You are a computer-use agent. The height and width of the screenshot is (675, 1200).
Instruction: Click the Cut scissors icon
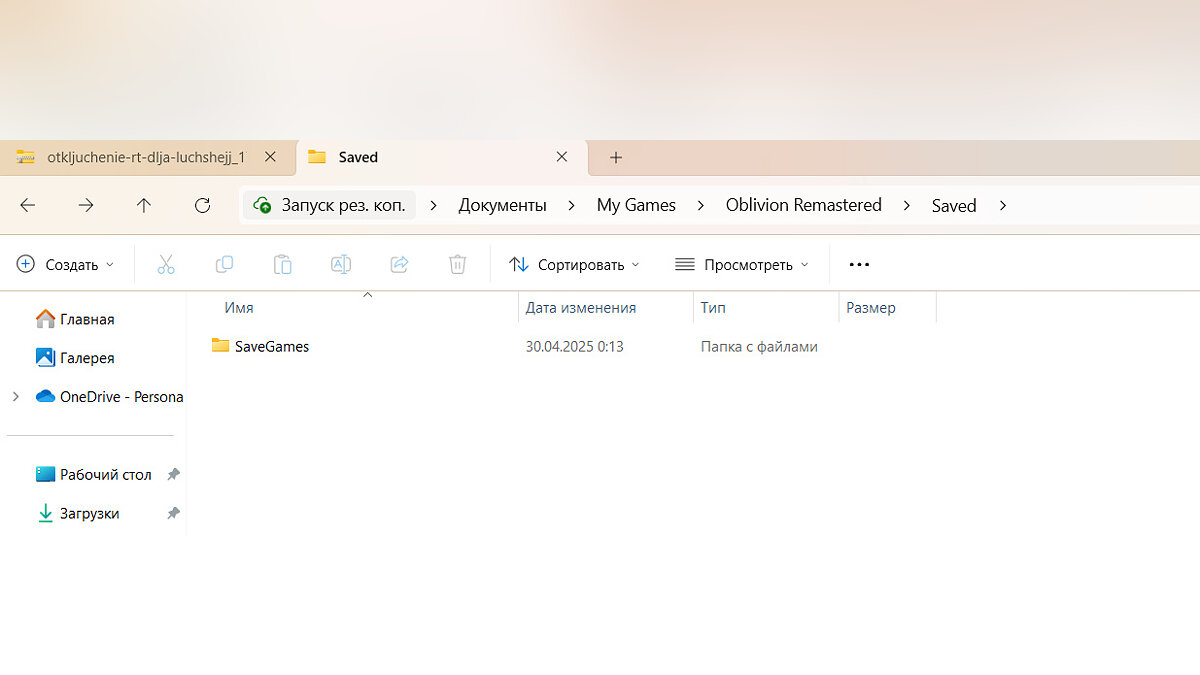(x=166, y=264)
